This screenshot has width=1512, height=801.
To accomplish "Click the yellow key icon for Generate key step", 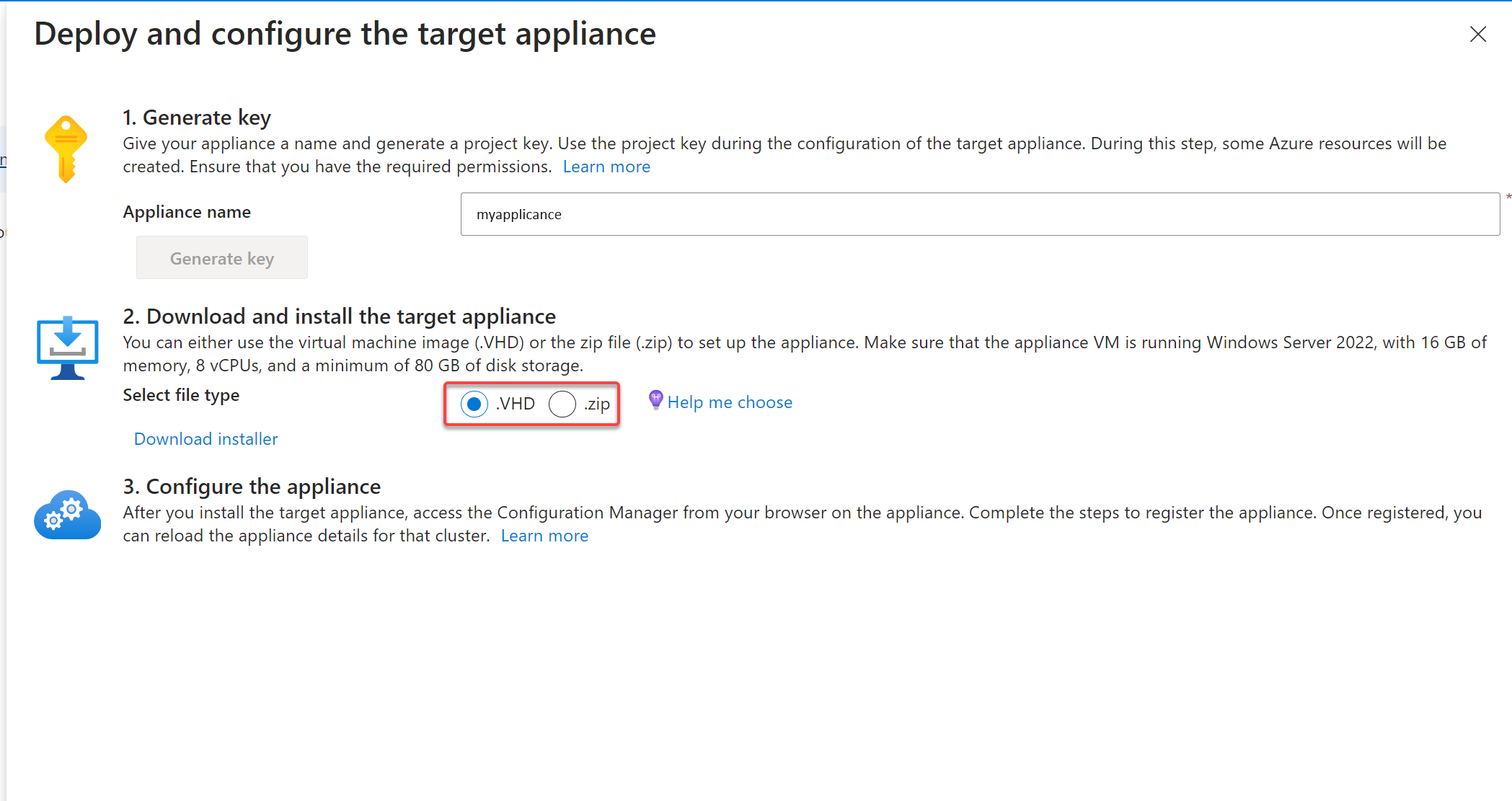I will click(66, 148).
